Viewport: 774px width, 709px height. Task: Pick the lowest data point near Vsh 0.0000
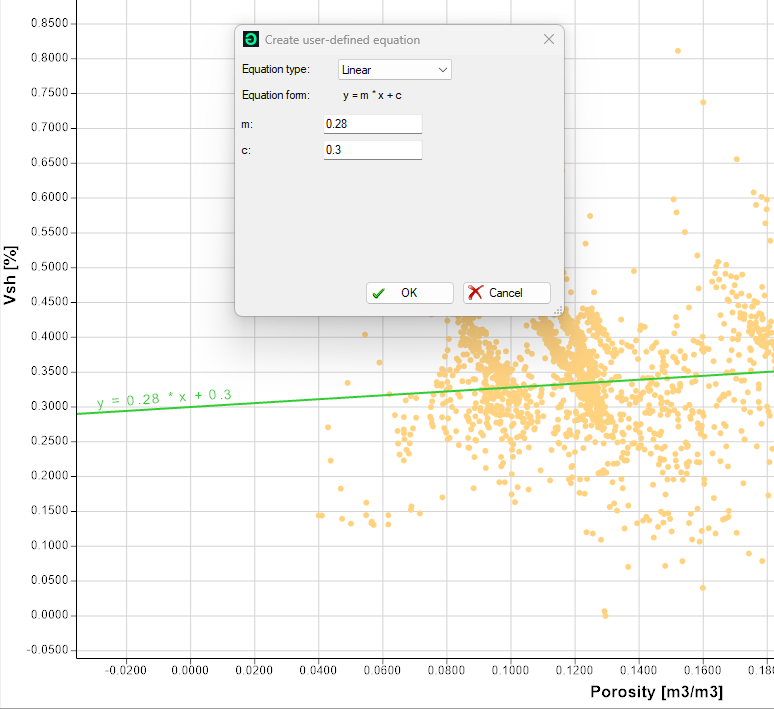pos(605,615)
